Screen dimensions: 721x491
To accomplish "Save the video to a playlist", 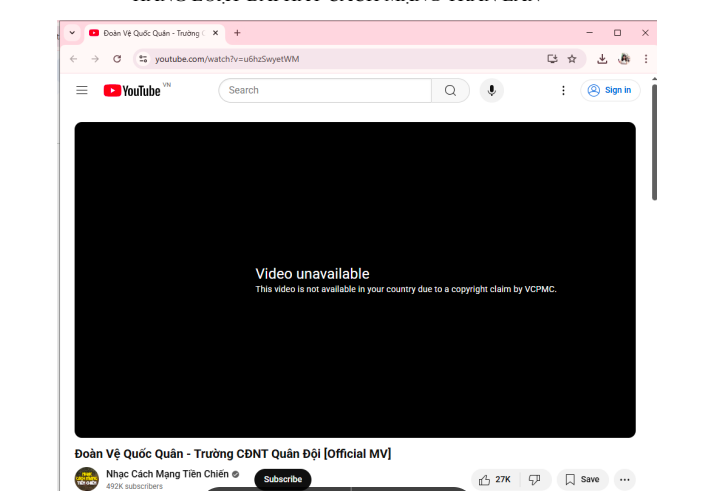I will pyautogui.click(x=582, y=479).
